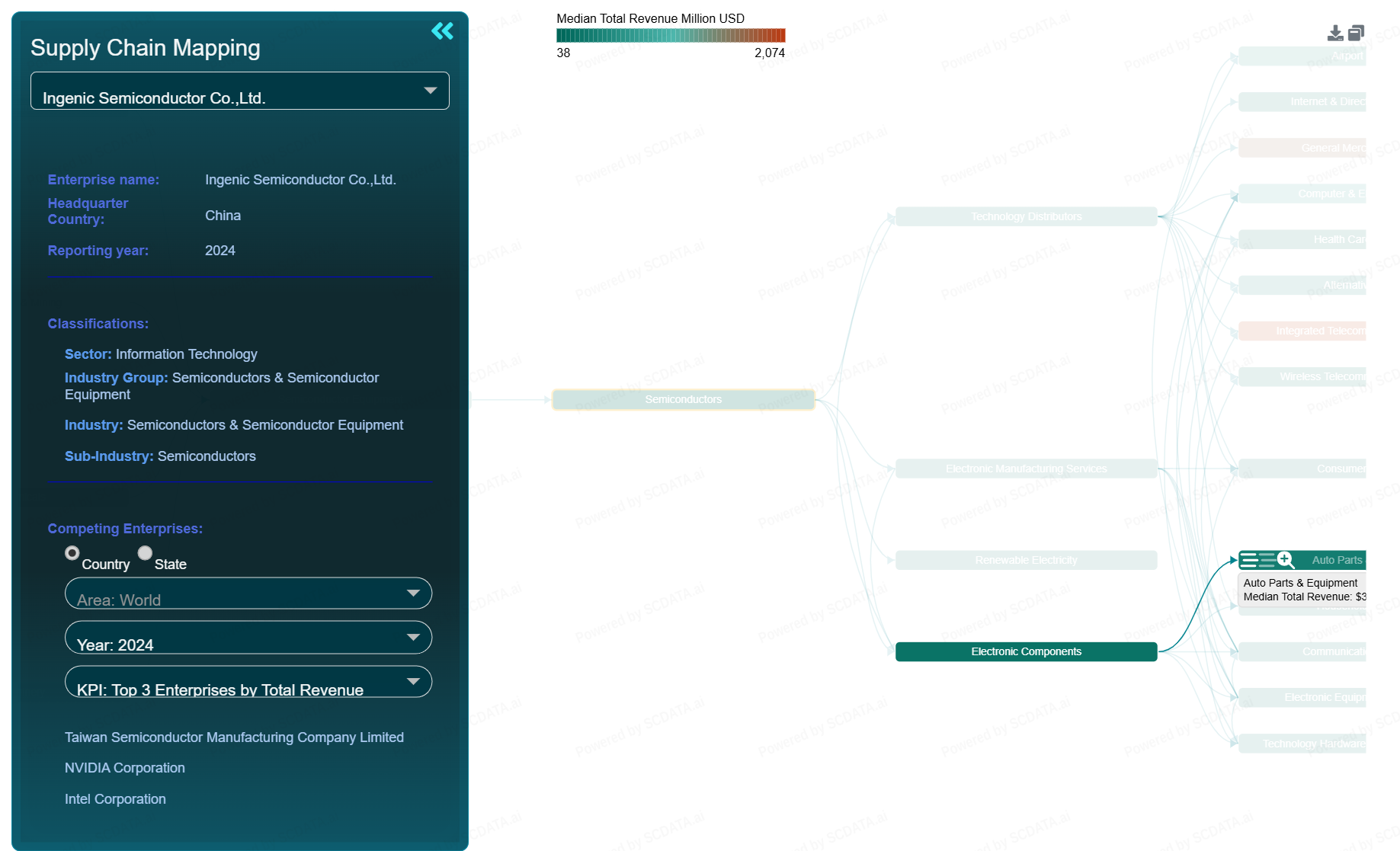Select the Country radio button
Screen dimensions: 1400x851
point(72,553)
